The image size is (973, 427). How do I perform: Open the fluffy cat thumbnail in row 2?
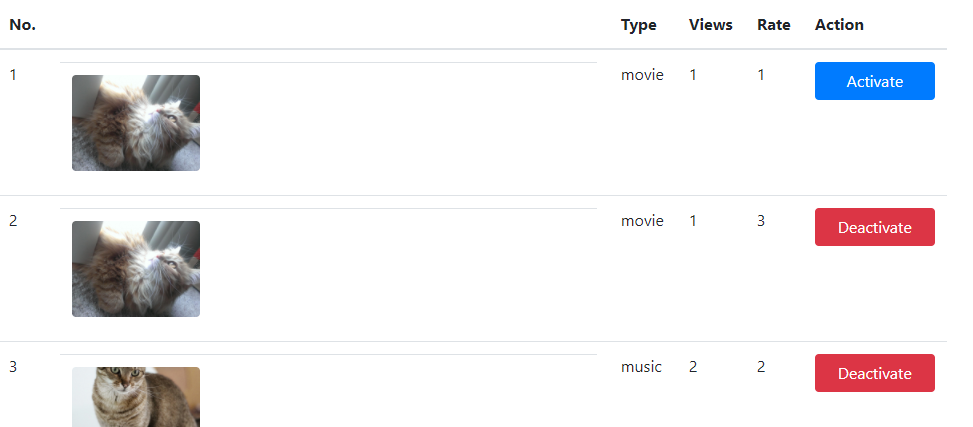136,269
